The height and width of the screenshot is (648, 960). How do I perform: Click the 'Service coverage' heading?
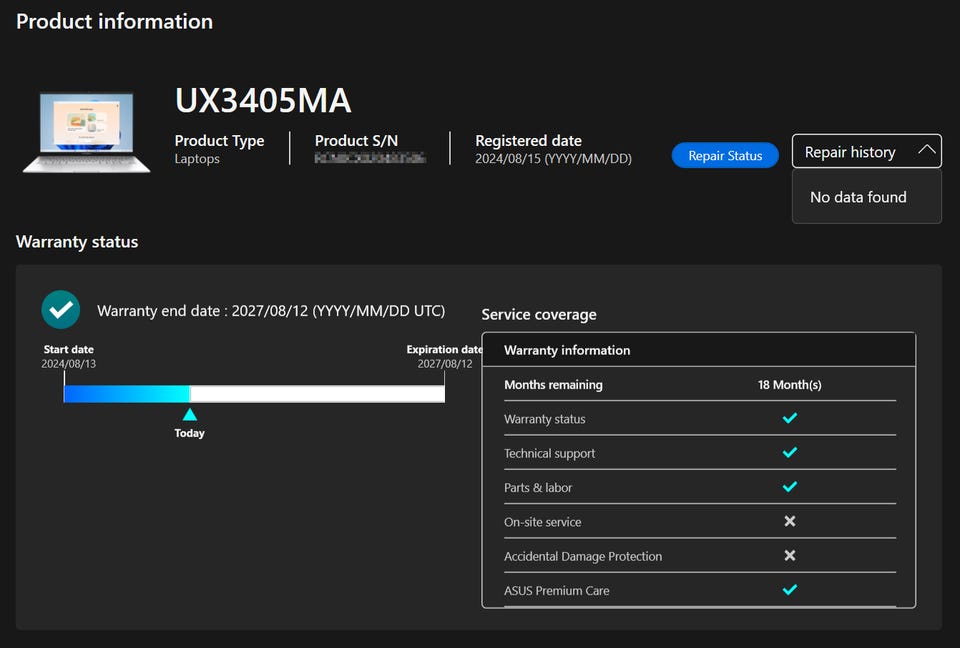click(x=539, y=315)
